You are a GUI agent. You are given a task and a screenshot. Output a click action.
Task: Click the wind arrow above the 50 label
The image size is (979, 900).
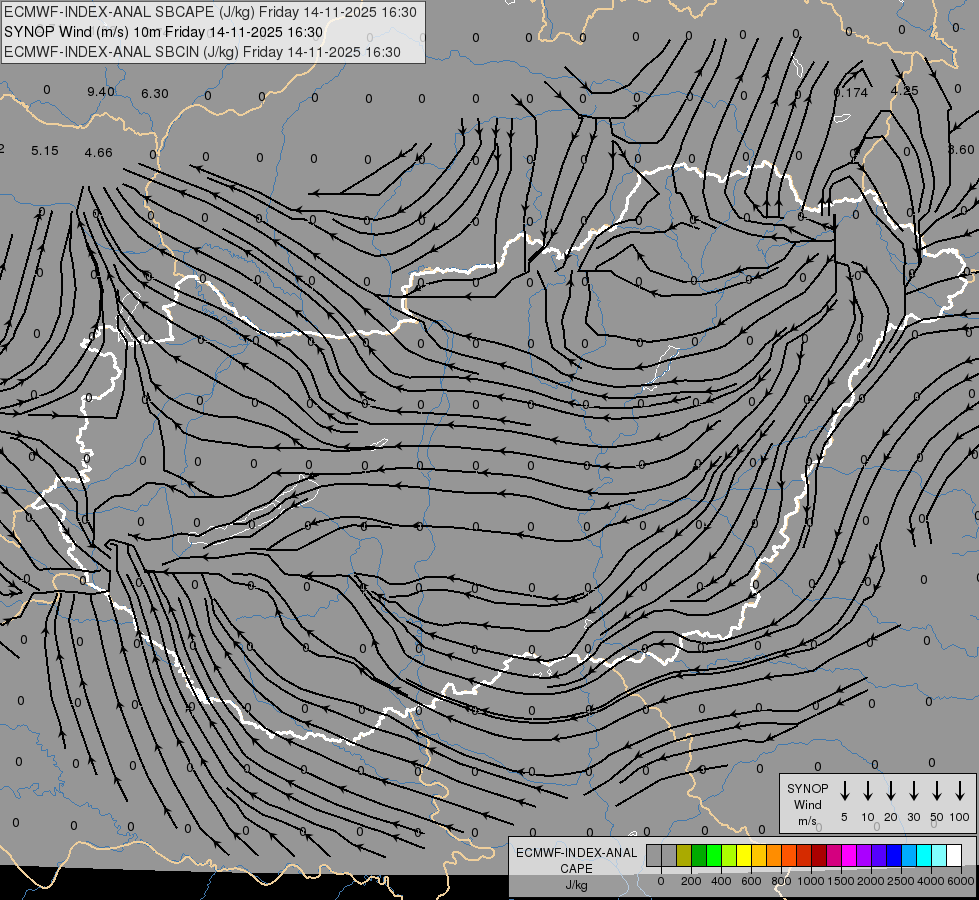coord(937,790)
